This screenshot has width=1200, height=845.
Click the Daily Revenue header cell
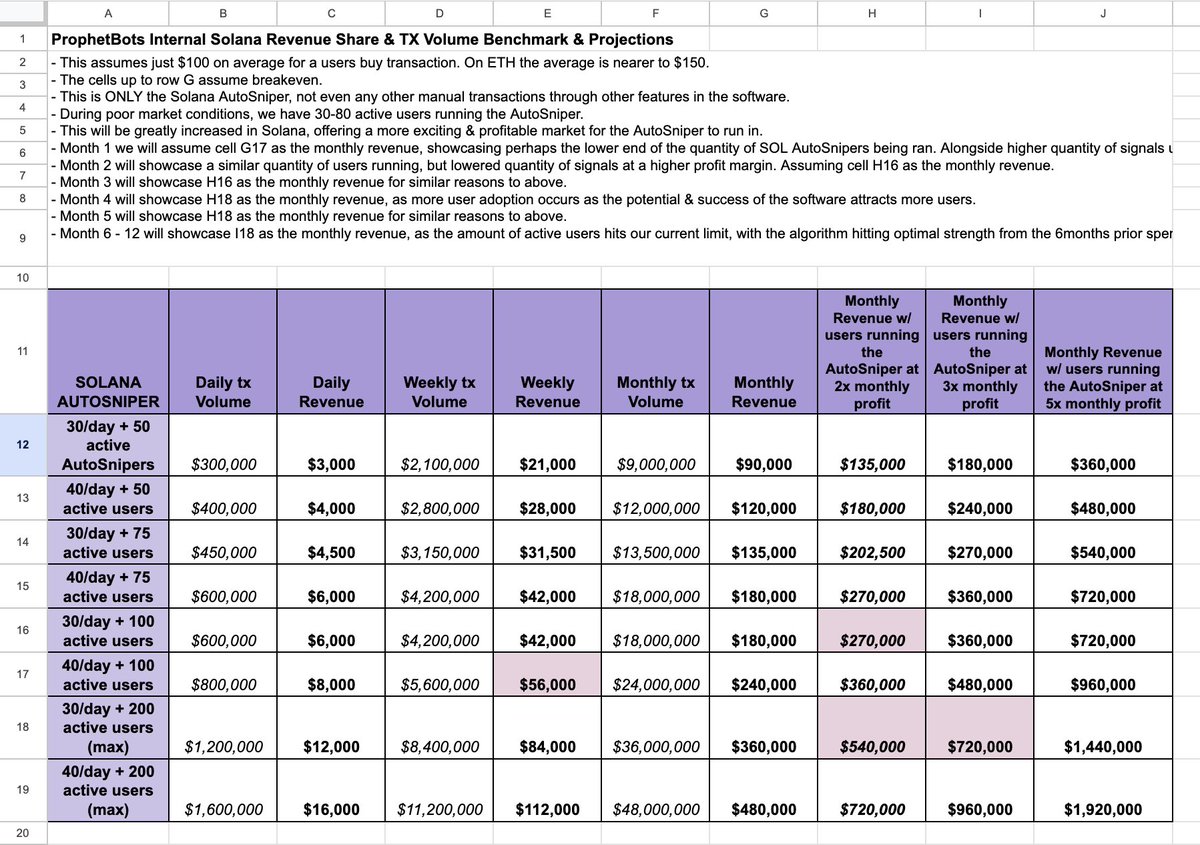[331, 350]
